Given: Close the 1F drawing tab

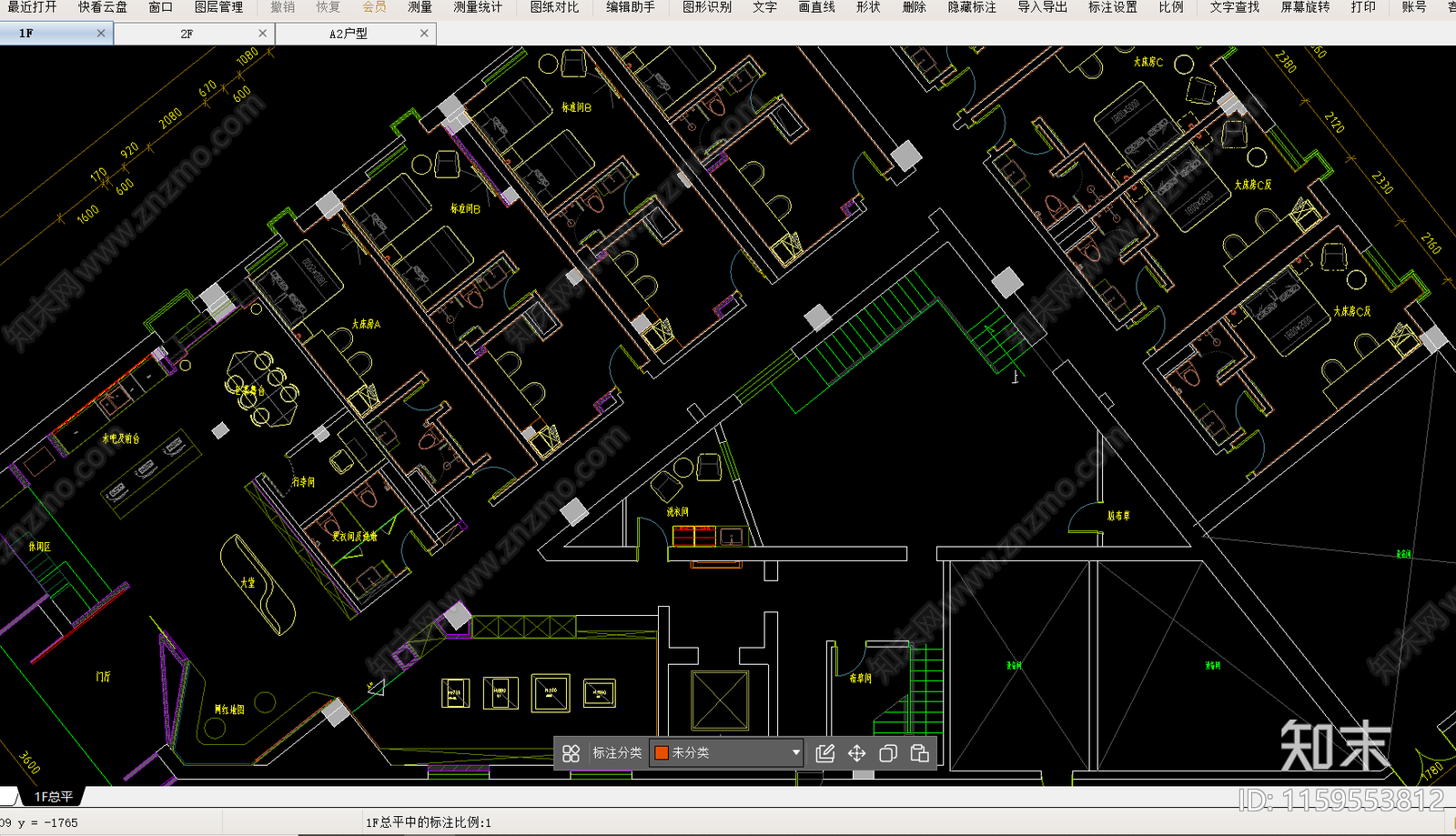Looking at the screenshot, I should pyautogui.click(x=101, y=33).
